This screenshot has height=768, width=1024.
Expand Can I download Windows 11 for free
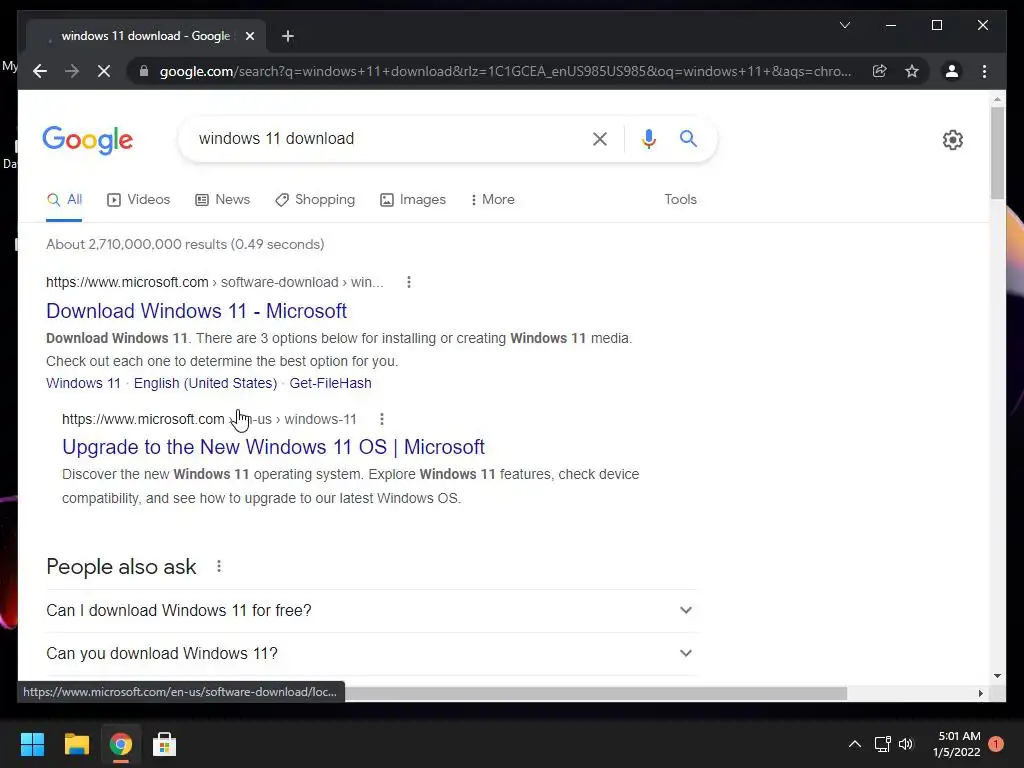pos(371,611)
